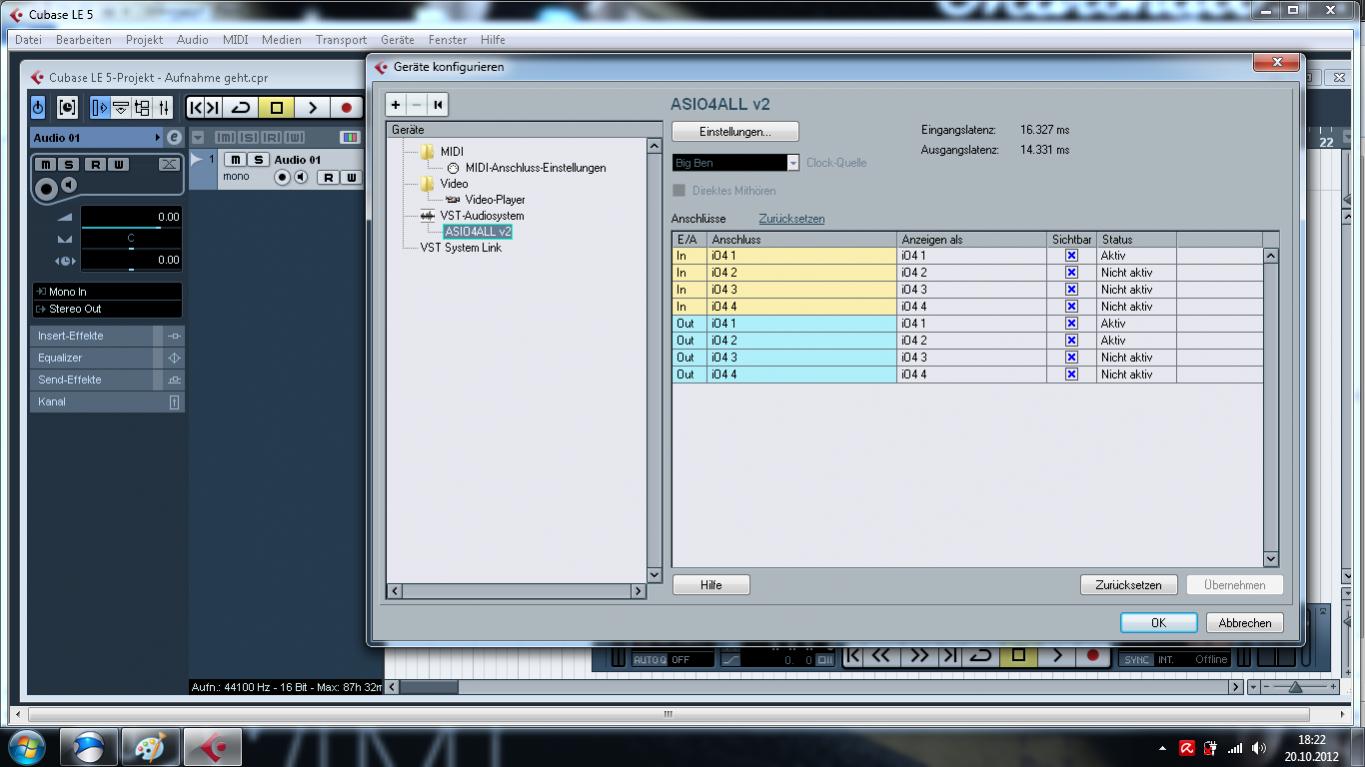Click the Zurücksetzen link above the table

pyautogui.click(x=791, y=219)
